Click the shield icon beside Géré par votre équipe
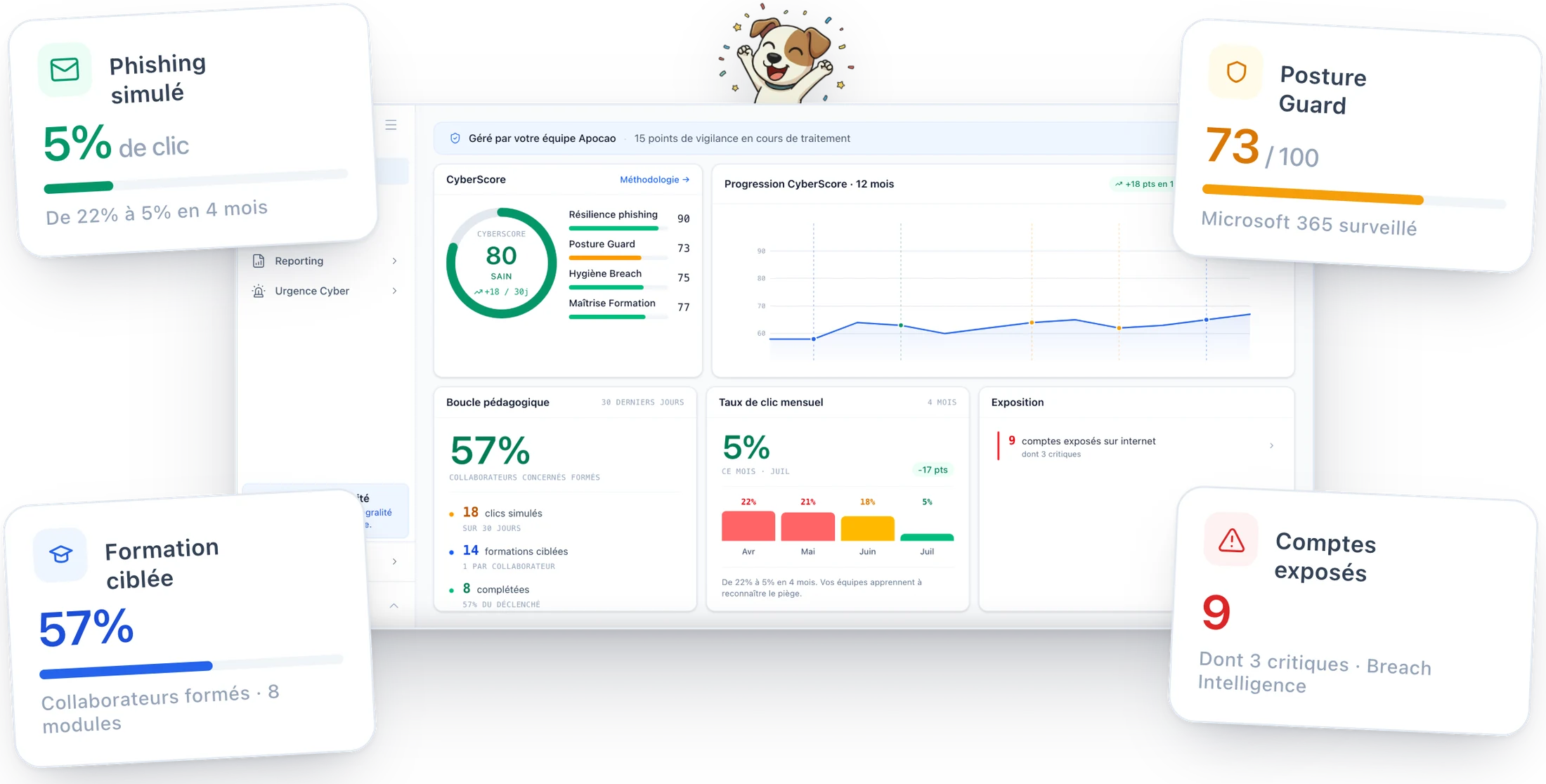Screen dimensions: 1546x784 455,138
